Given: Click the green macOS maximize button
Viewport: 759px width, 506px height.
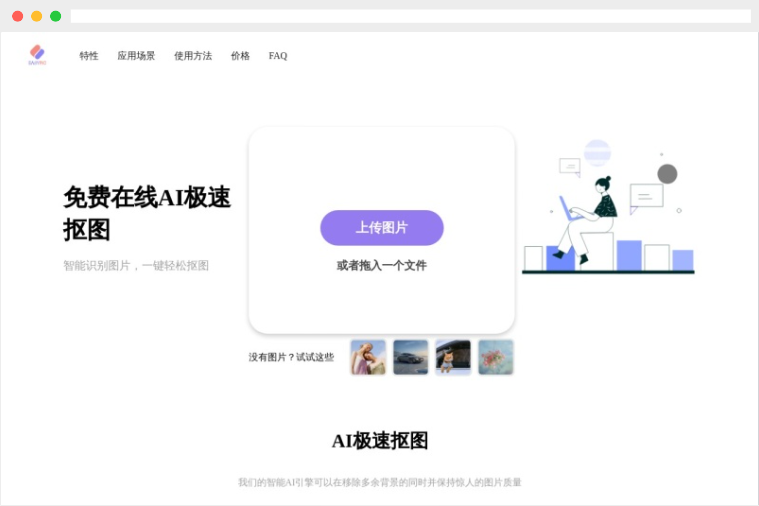Looking at the screenshot, I should tap(56, 16).
